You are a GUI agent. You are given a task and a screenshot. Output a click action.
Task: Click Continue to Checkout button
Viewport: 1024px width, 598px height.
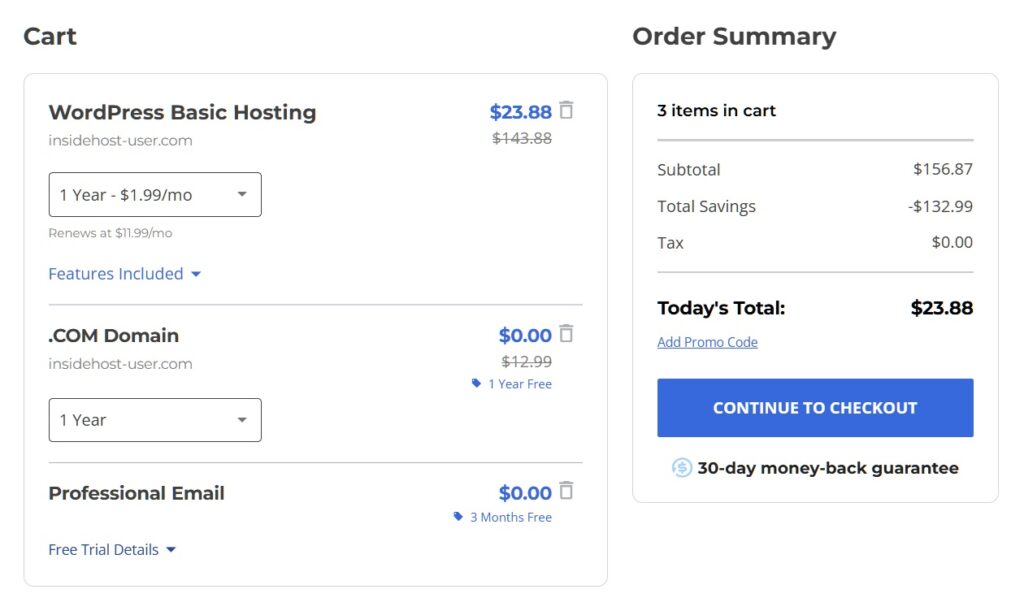[x=815, y=407]
